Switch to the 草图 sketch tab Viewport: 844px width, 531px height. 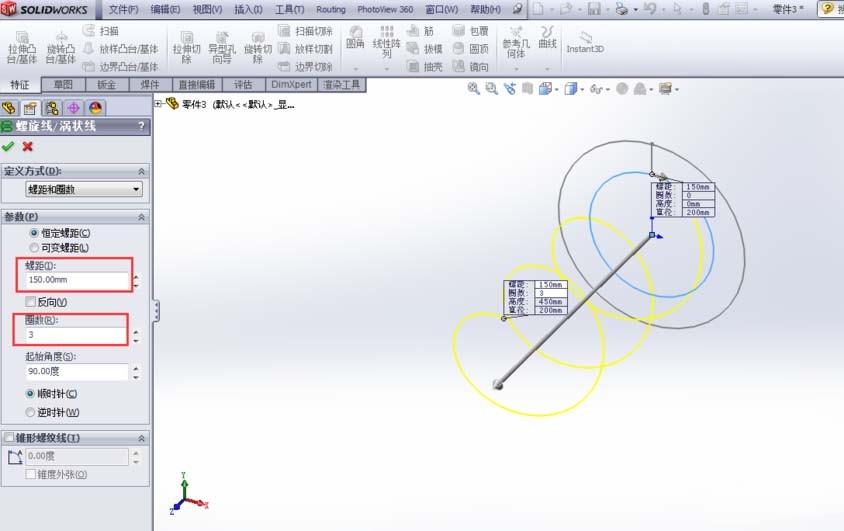(x=63, y=84)
